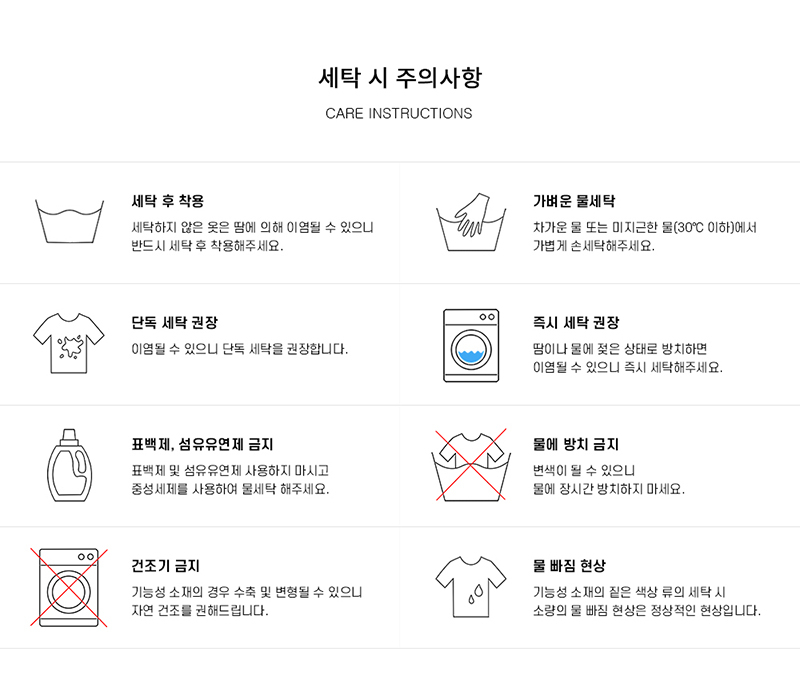Screen dimensions: 800x696
Task: Click the 즉시 세탁 권장 heading
Action: (x=576, y=323)
